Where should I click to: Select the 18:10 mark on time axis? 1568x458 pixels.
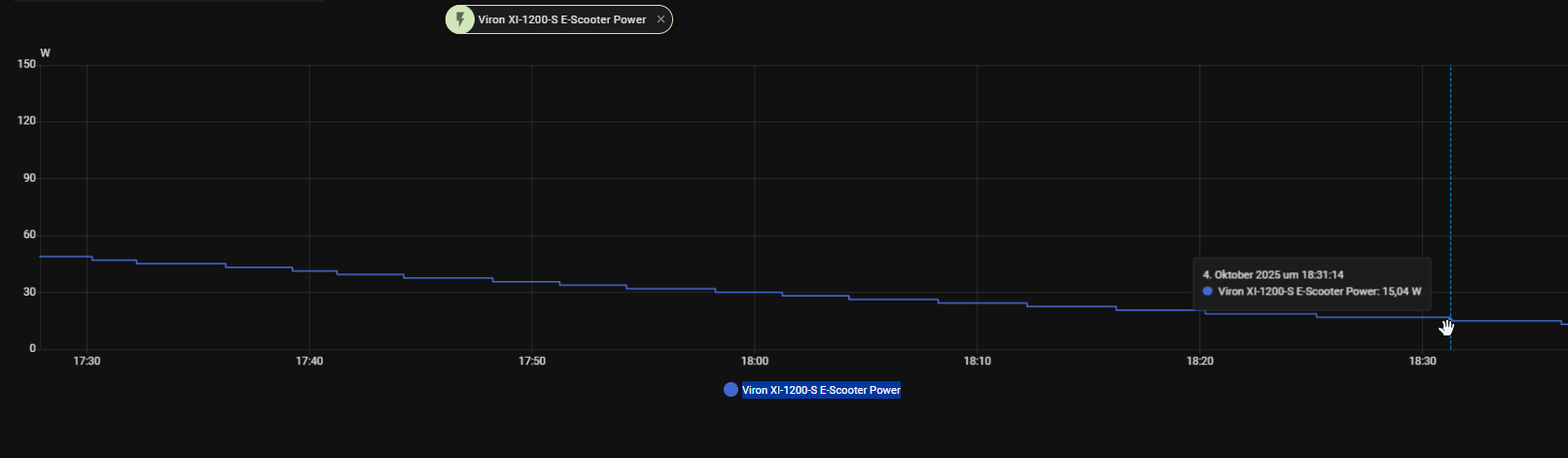coord(978,361)
